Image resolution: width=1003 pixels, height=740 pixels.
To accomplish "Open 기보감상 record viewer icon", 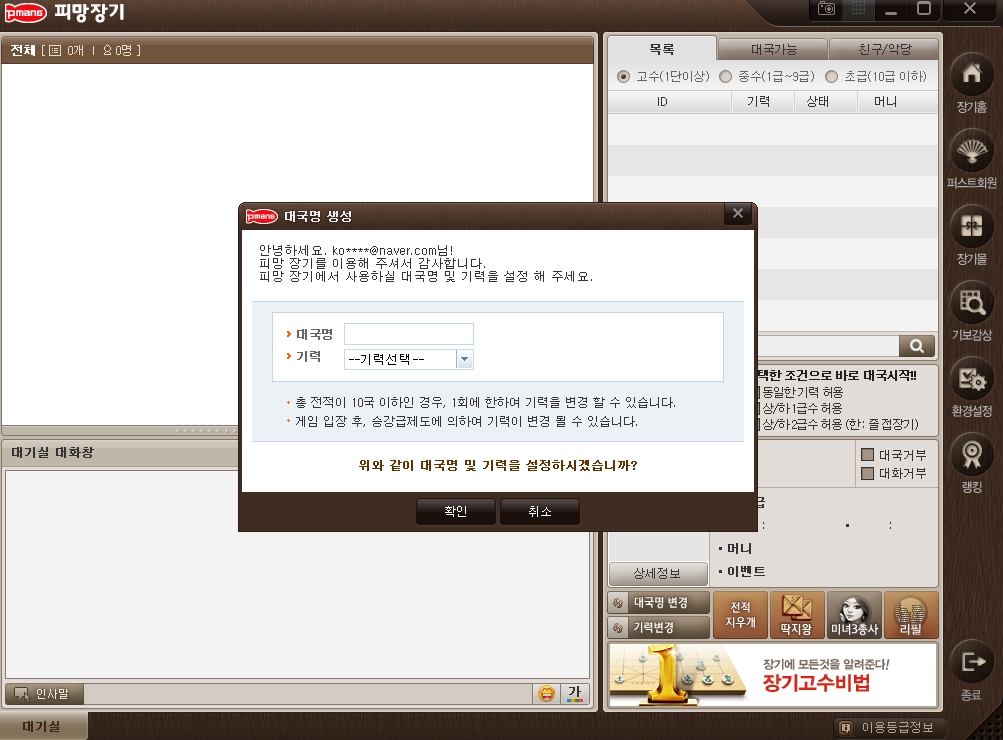I will pos(971,303).
